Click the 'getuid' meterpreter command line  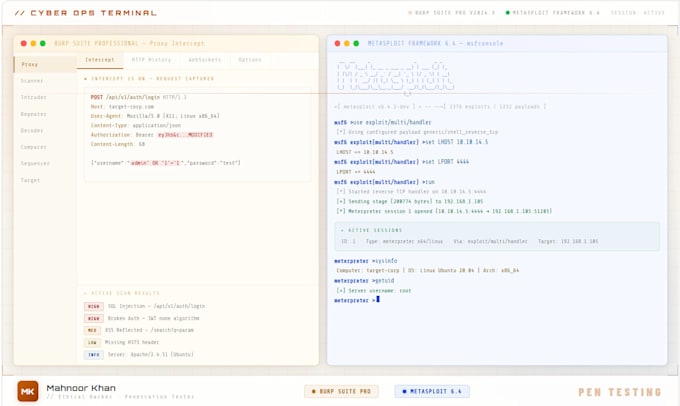click(364, 281)
